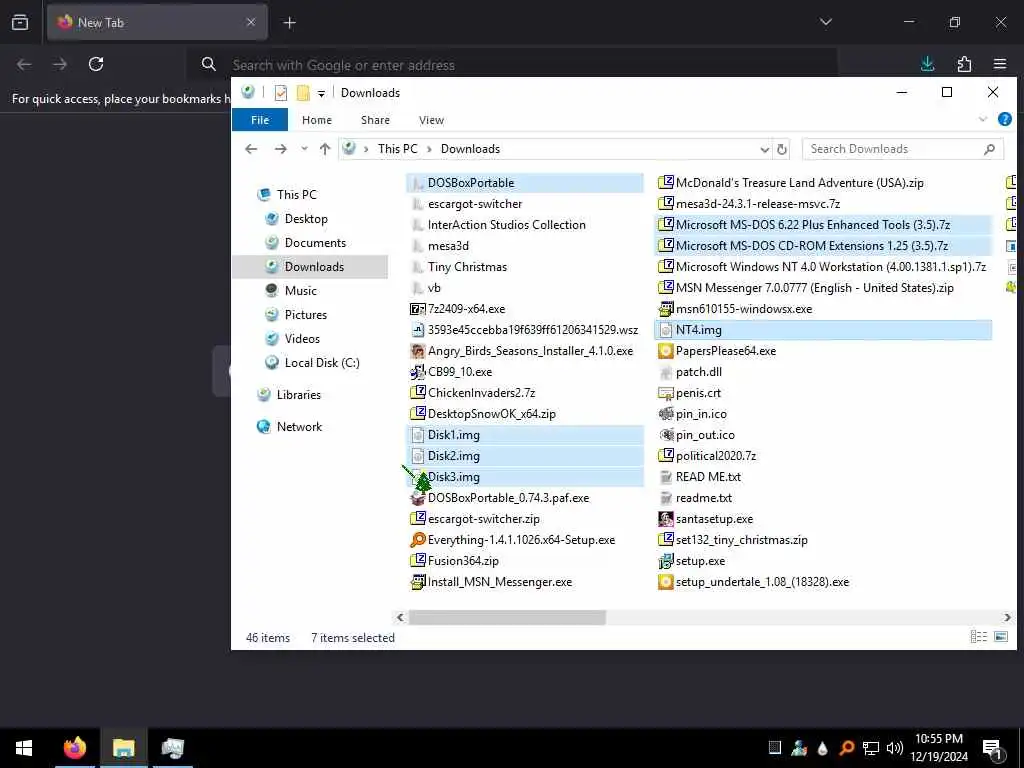Click the CB99_10.exe file icon
1024x768 pixels.
click(x=417, y=372)
